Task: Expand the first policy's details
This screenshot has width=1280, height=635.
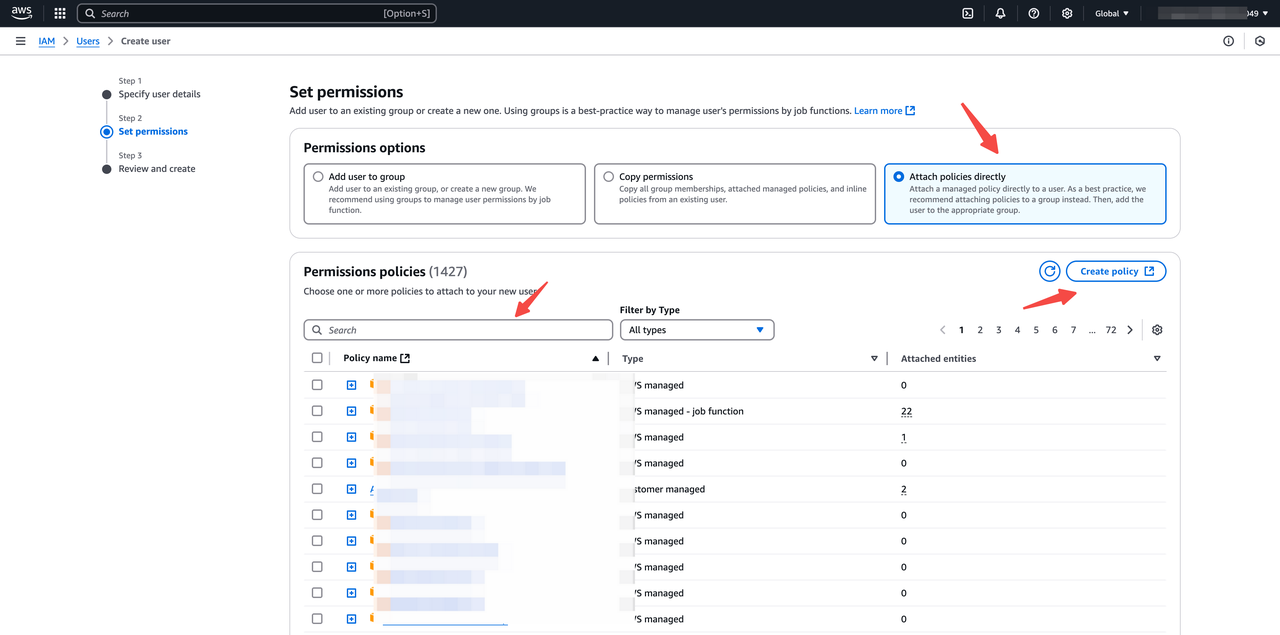Action: coord(351,384)
